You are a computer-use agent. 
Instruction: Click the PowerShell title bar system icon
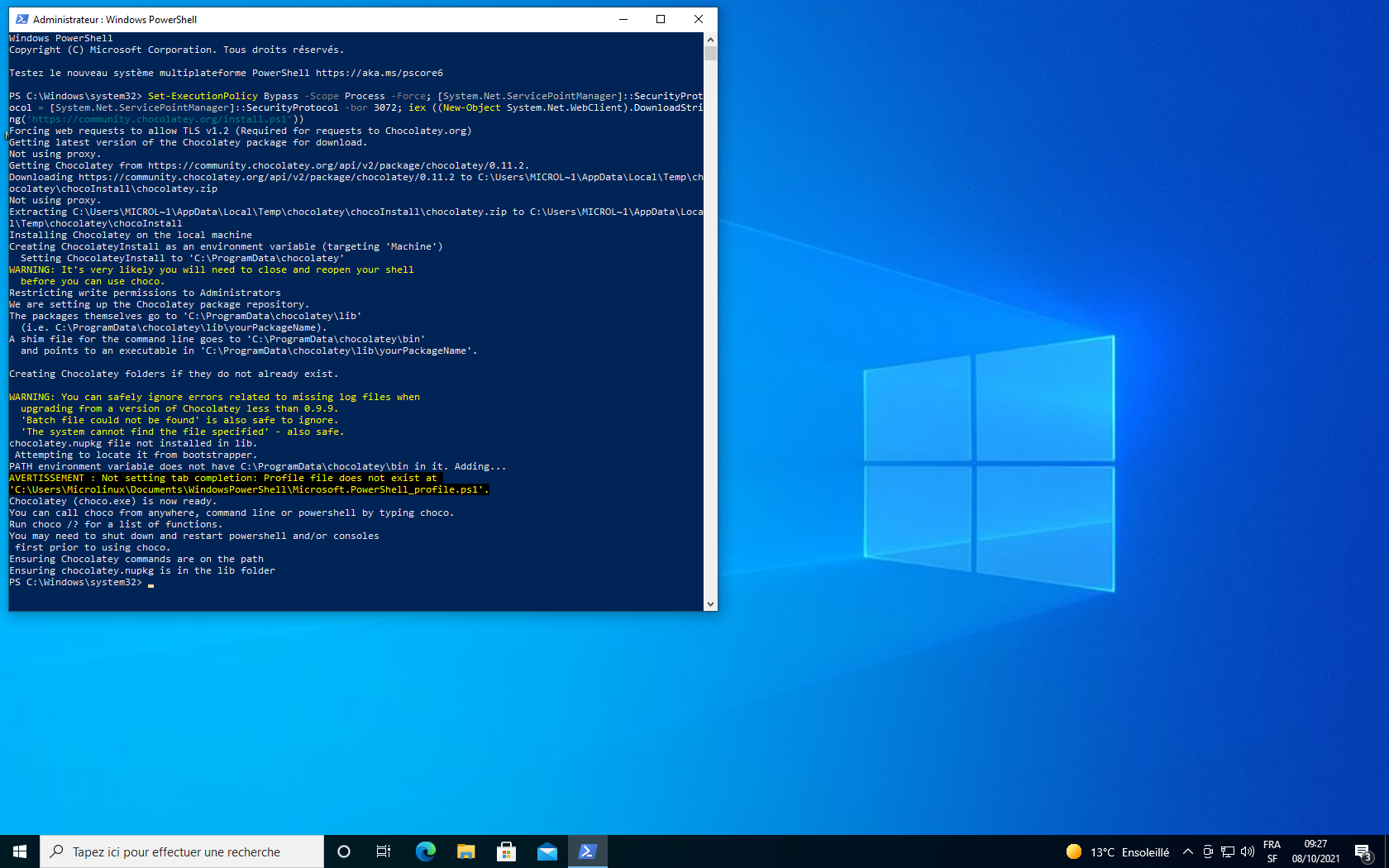[x=22, y=19]
